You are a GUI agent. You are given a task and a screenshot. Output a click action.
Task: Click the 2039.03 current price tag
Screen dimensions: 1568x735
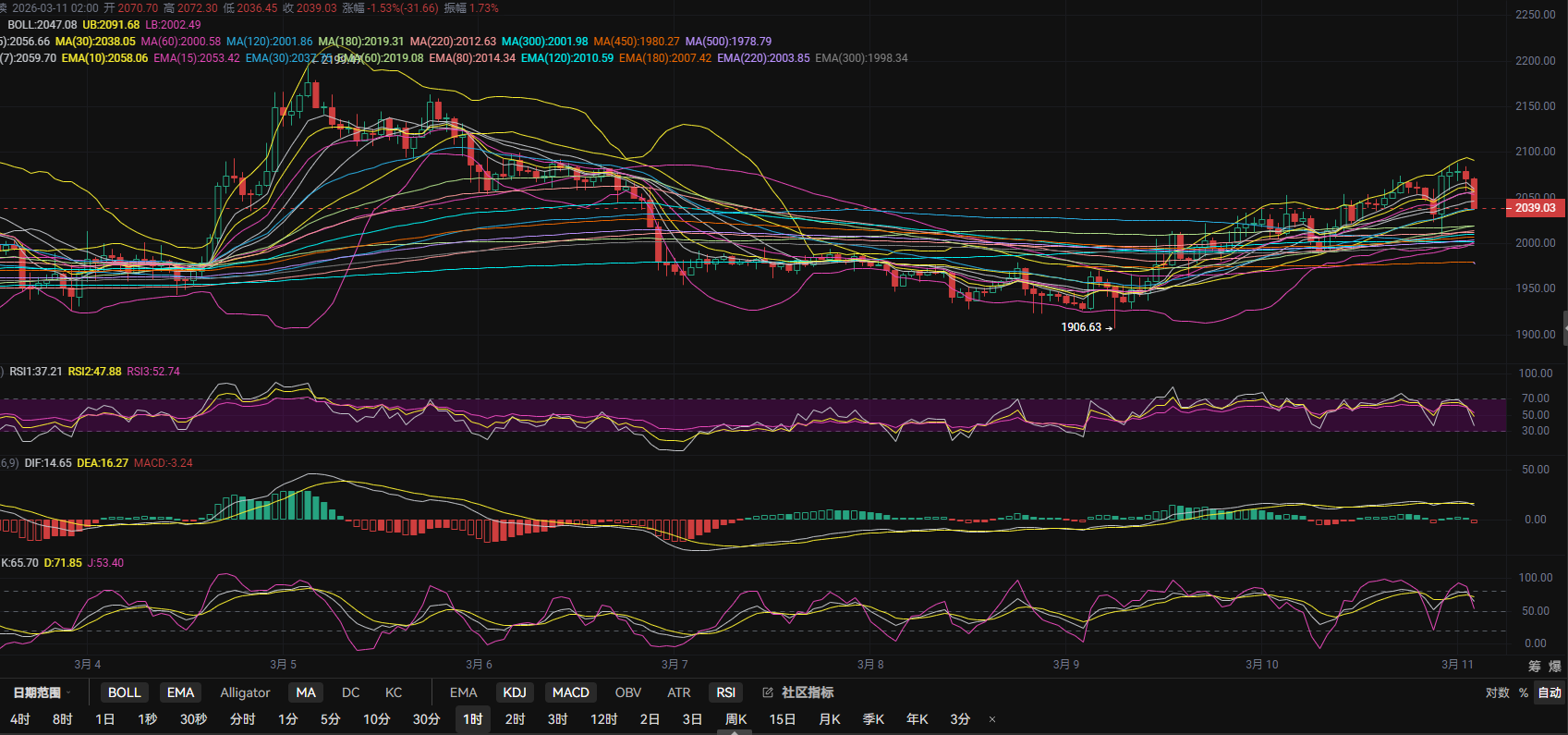click(1535, 208)
